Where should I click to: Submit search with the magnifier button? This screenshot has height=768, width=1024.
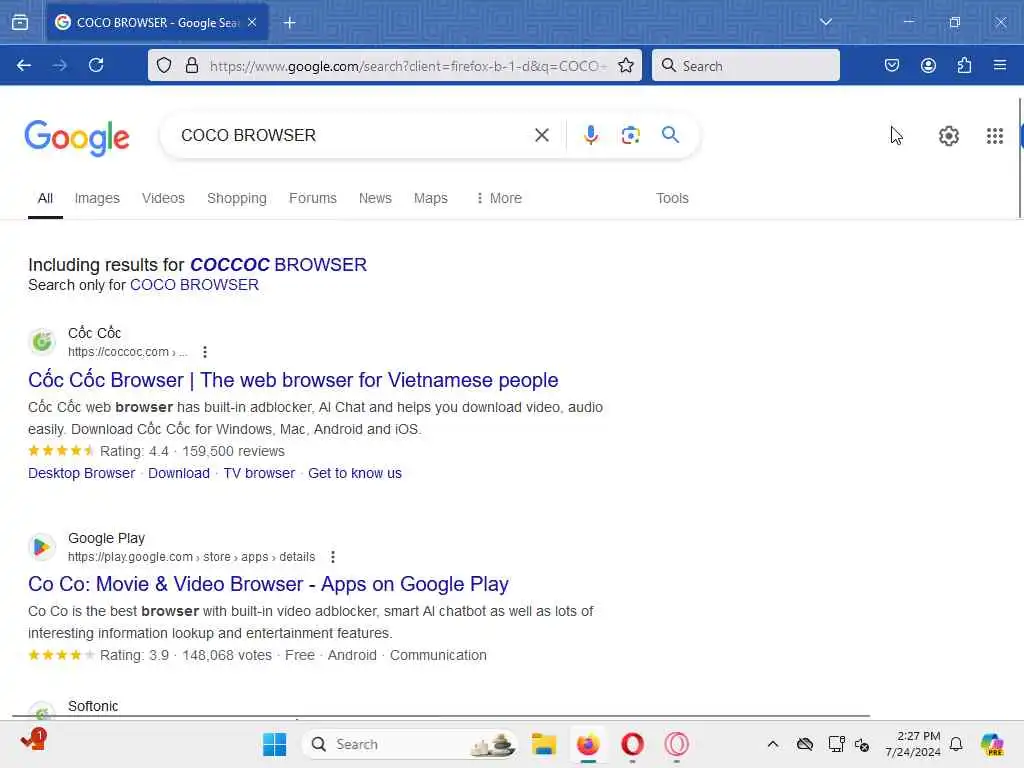tap(670, 135)
